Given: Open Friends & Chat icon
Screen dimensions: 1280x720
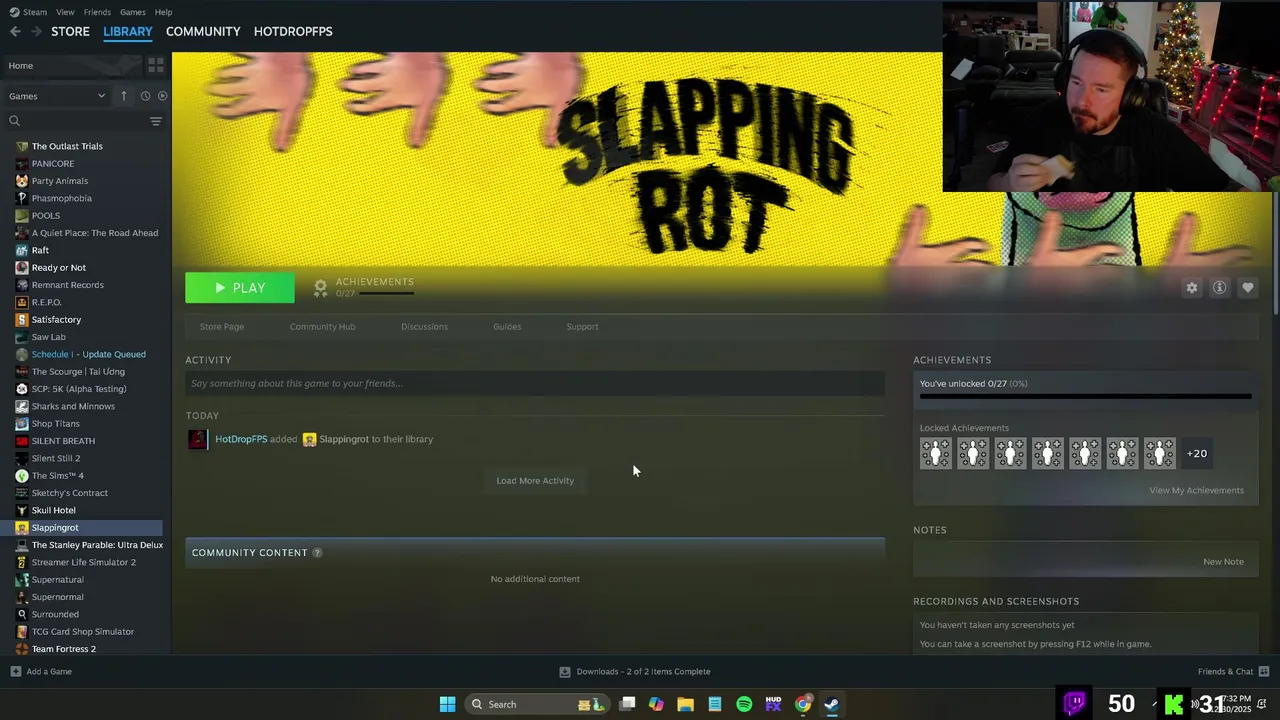Looking at the screenshot, I should (1264, 672).
